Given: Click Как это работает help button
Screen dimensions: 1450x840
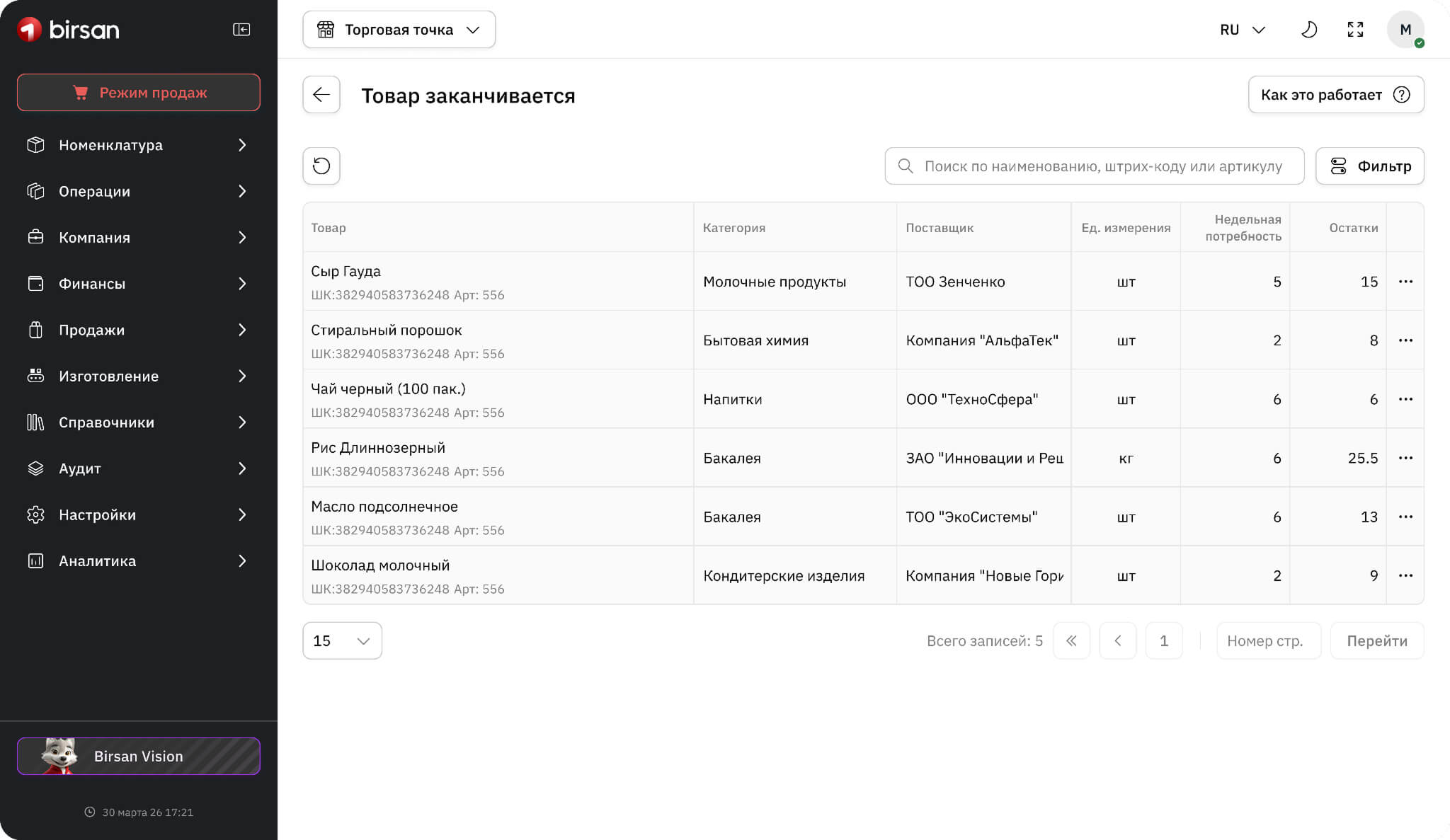Looking at the screenshot, I should click(1336, 94).
